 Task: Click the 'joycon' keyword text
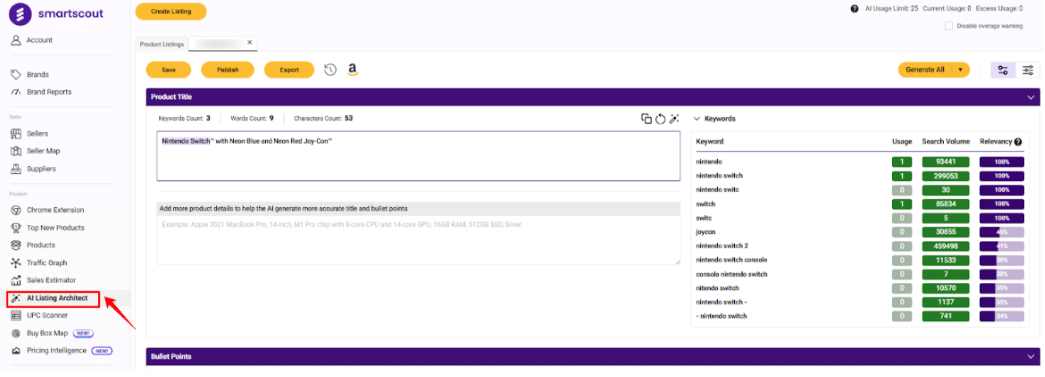(706, 232)
